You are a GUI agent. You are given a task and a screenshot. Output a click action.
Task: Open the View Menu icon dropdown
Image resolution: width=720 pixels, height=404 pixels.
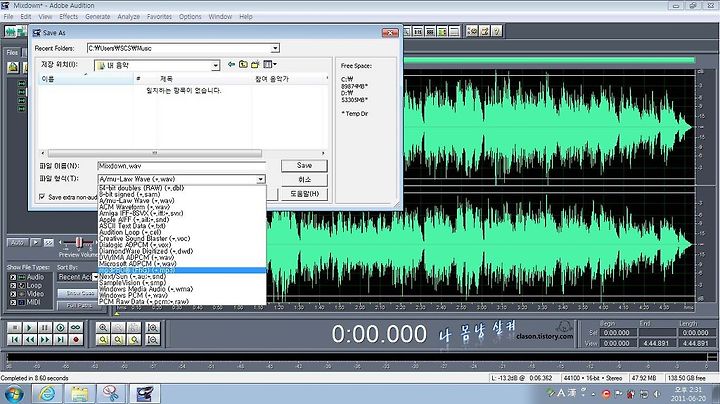[270, 64]
